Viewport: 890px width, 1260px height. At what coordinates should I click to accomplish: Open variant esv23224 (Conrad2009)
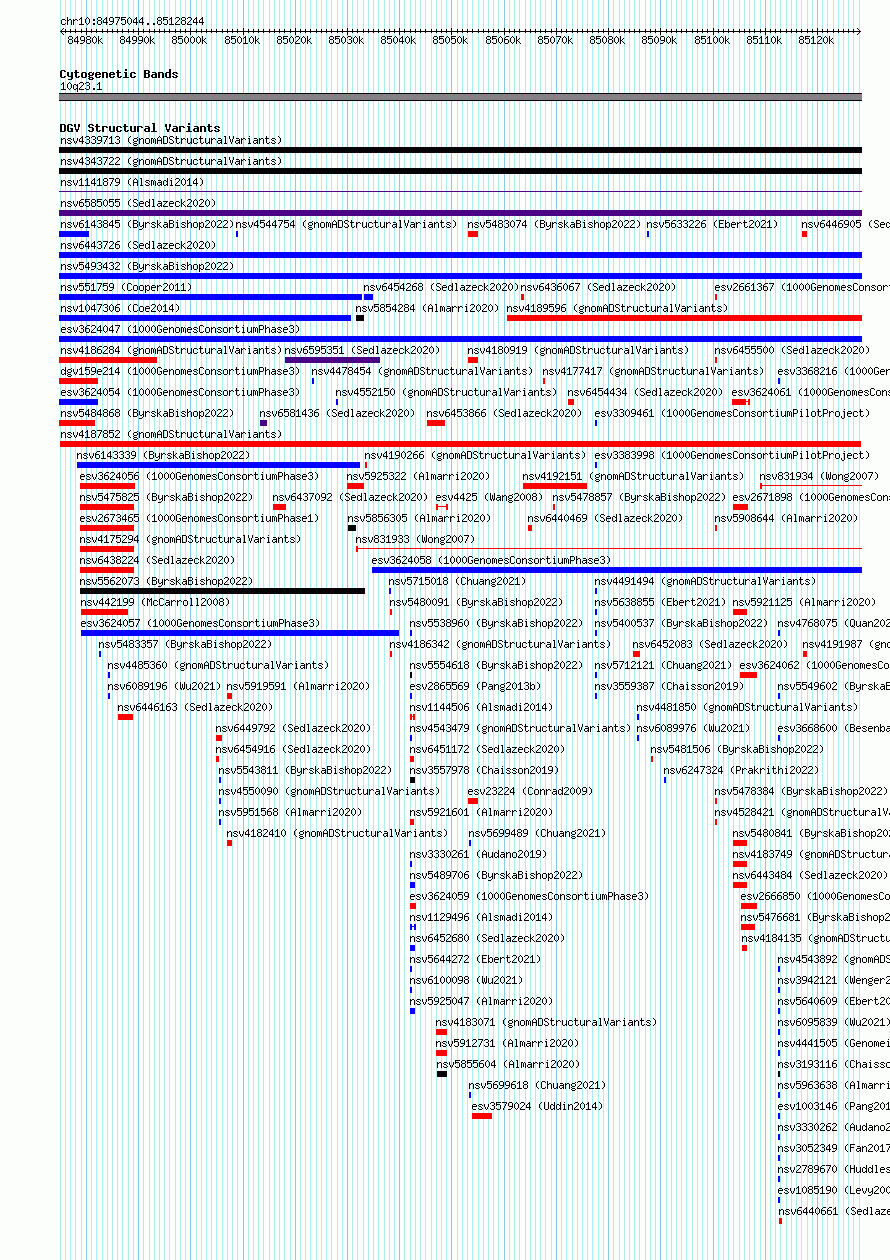[x=530, y=791]
